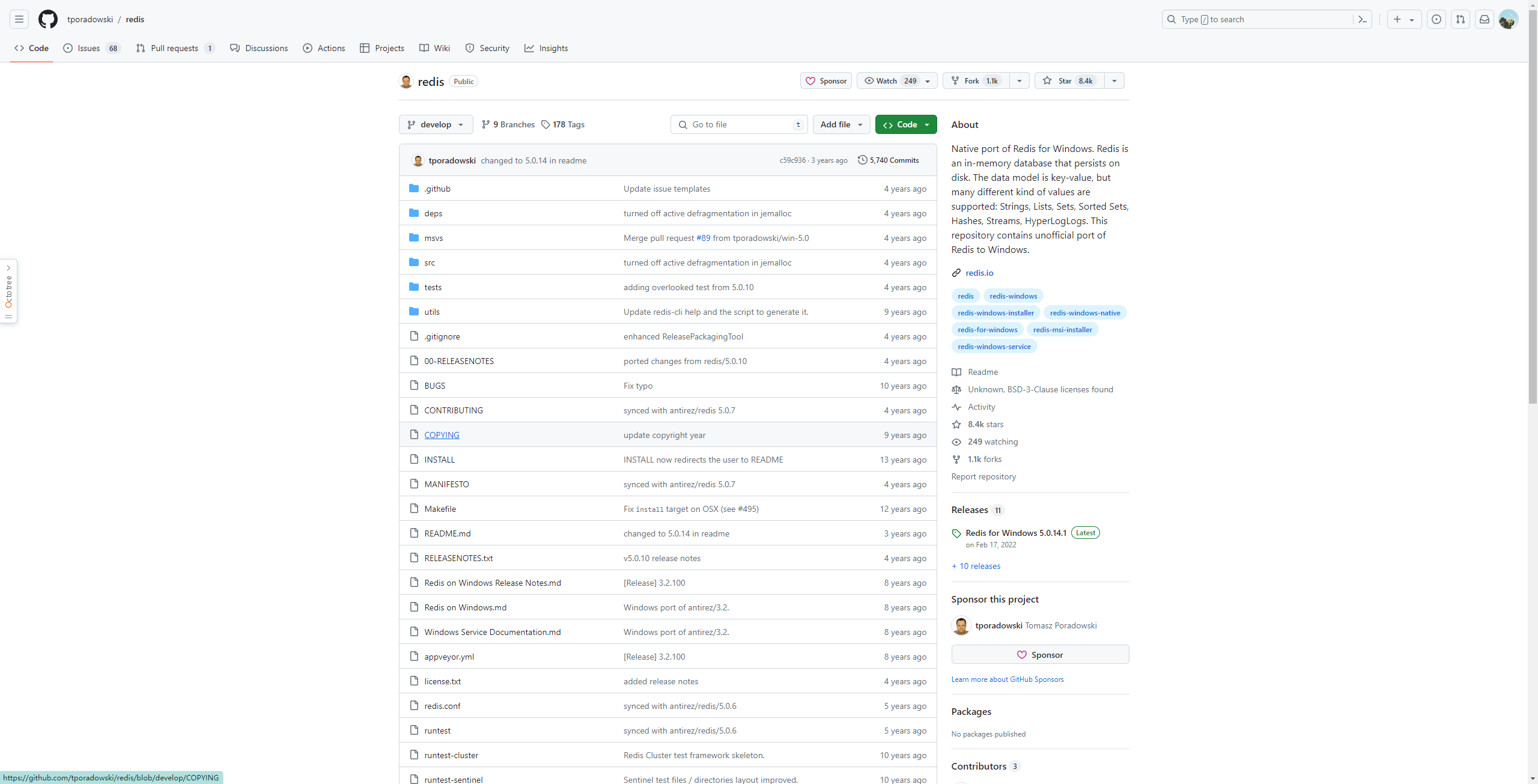Click the Go to file search field

(x=739, y=124)
